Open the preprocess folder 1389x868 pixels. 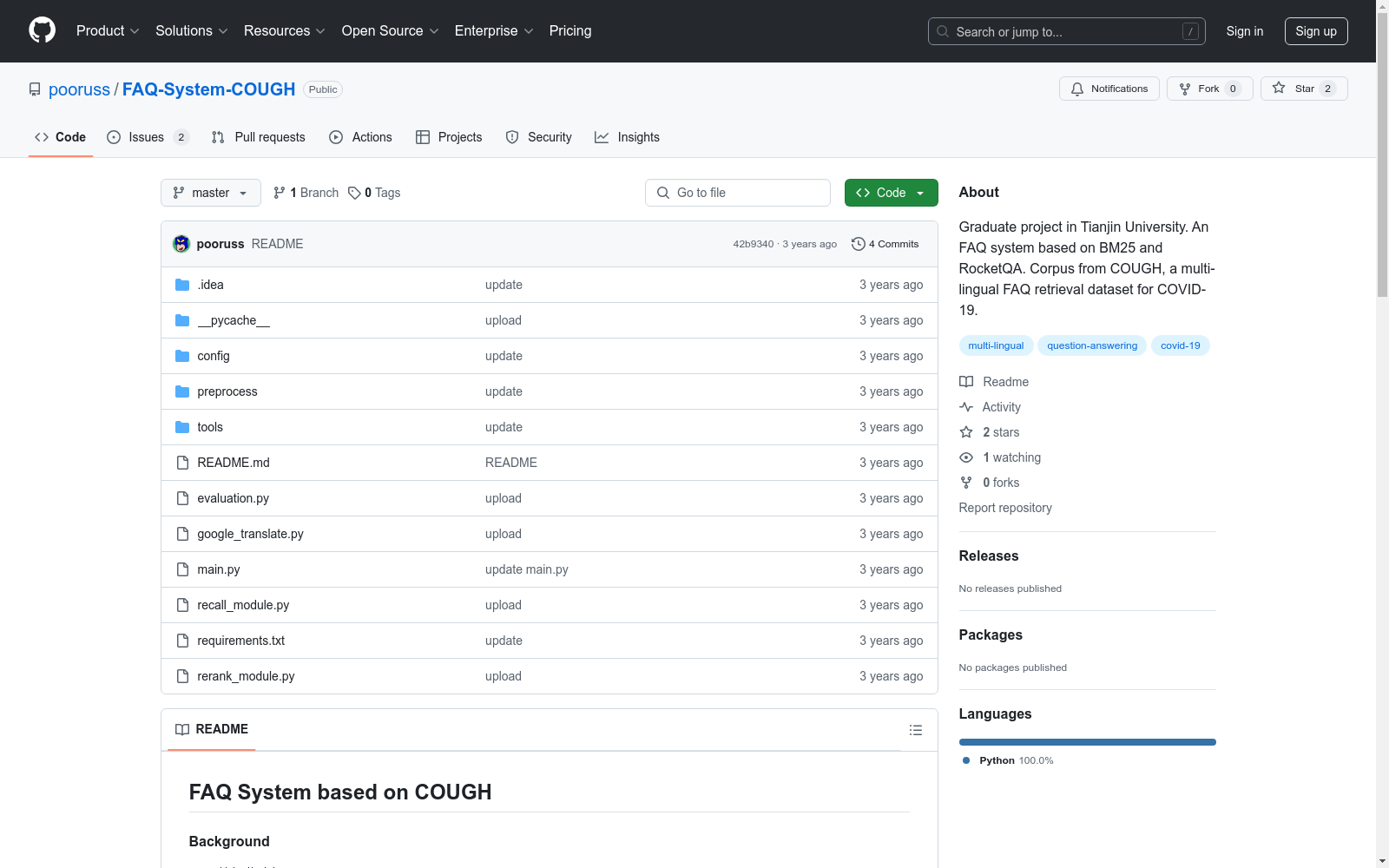click(227, 391)
